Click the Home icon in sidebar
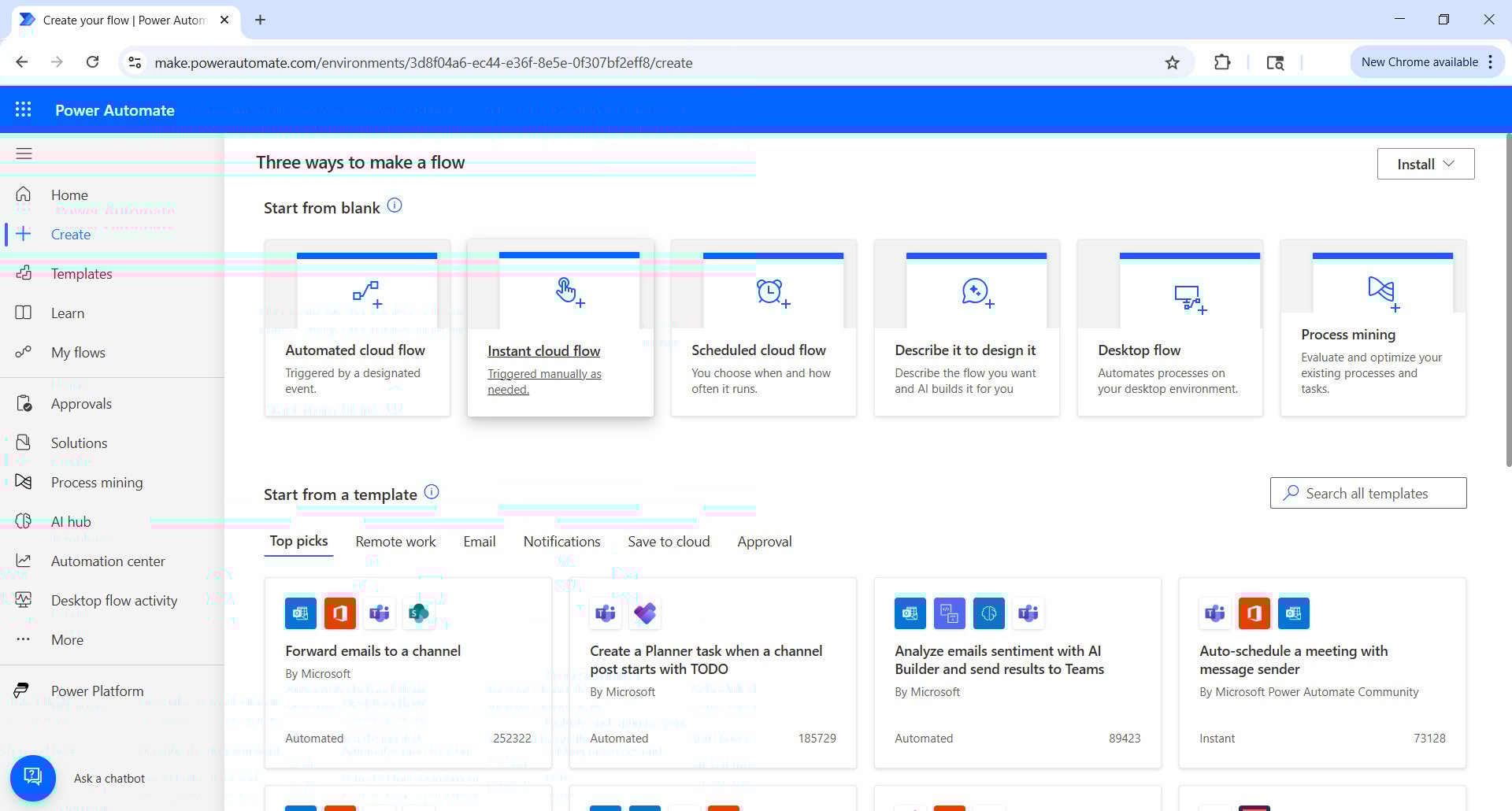The width and height of the screenshot is (1512, 811). point(24,194)
